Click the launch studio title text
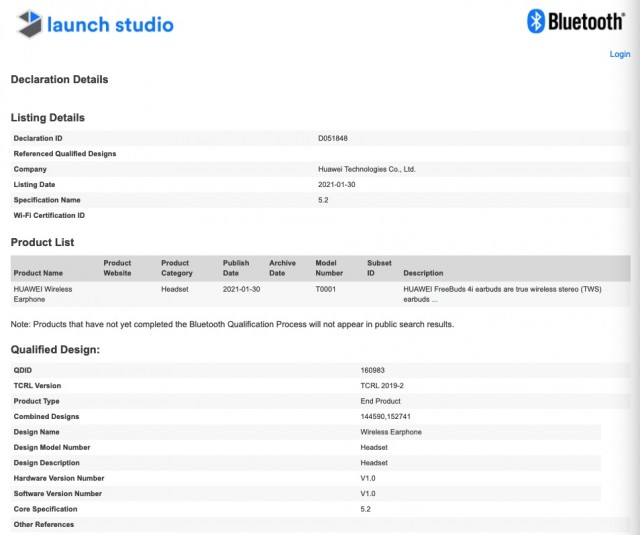 110,24
